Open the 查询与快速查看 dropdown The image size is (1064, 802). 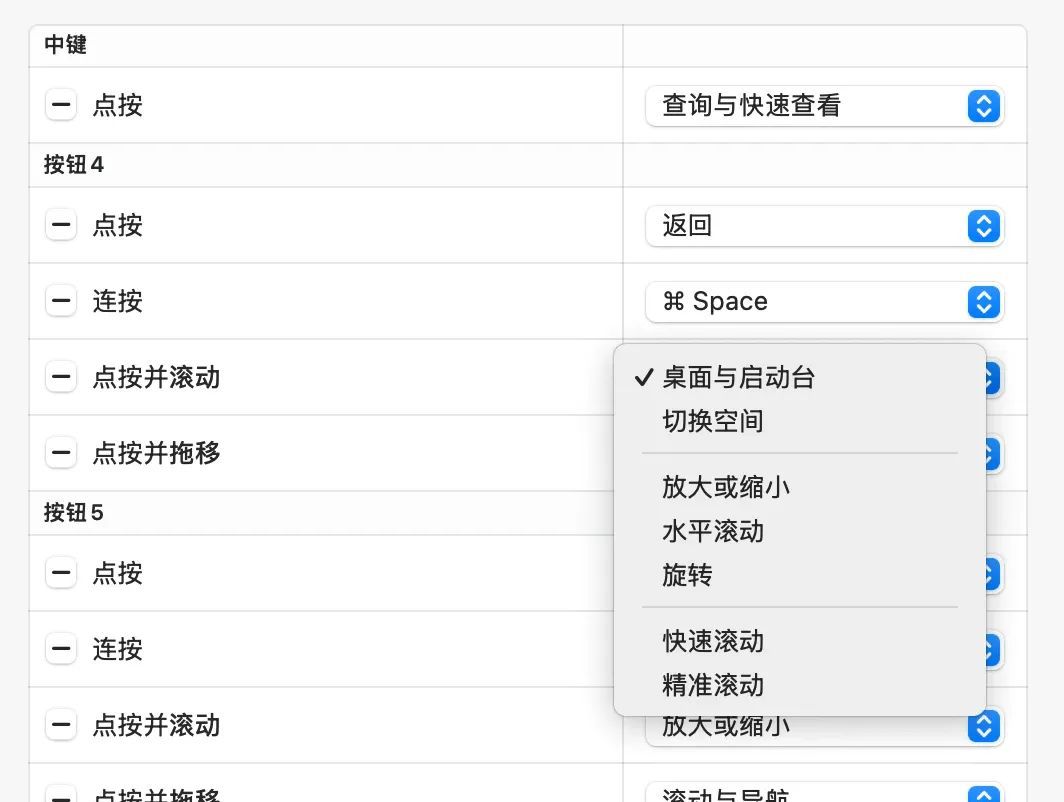[824, 106]
